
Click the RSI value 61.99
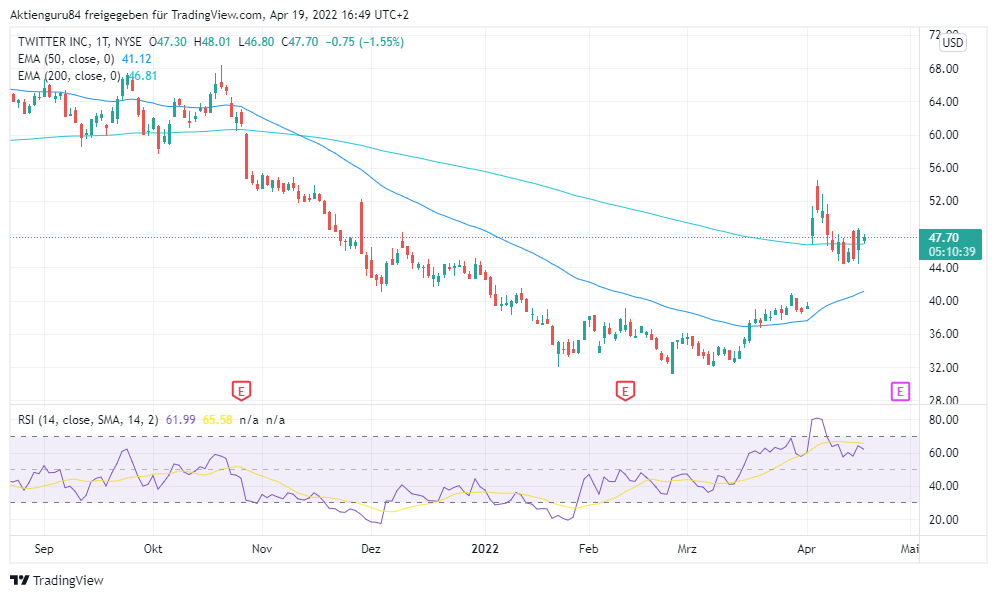click(x=181, y=420)
